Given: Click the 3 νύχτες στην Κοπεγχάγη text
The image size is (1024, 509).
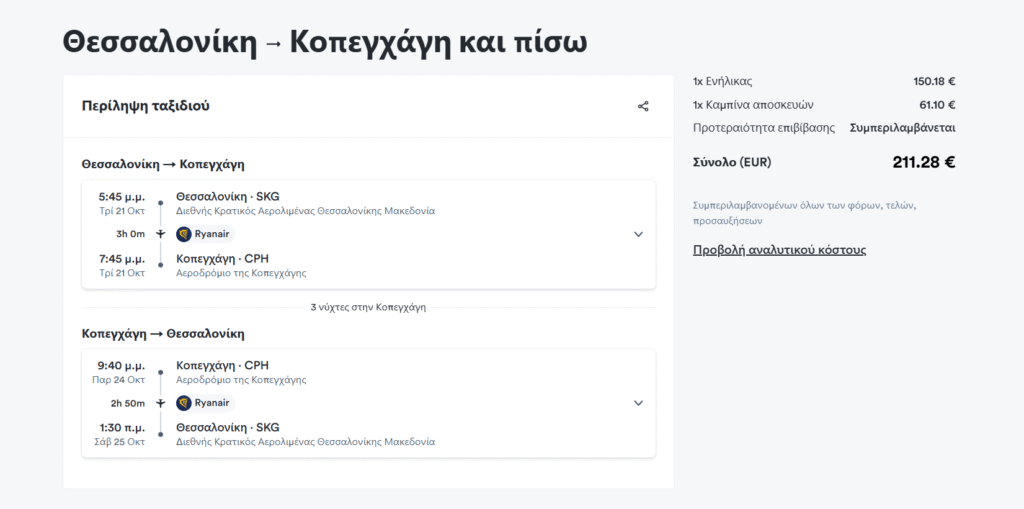Looking at the screenshot, I should click(368, 307).
